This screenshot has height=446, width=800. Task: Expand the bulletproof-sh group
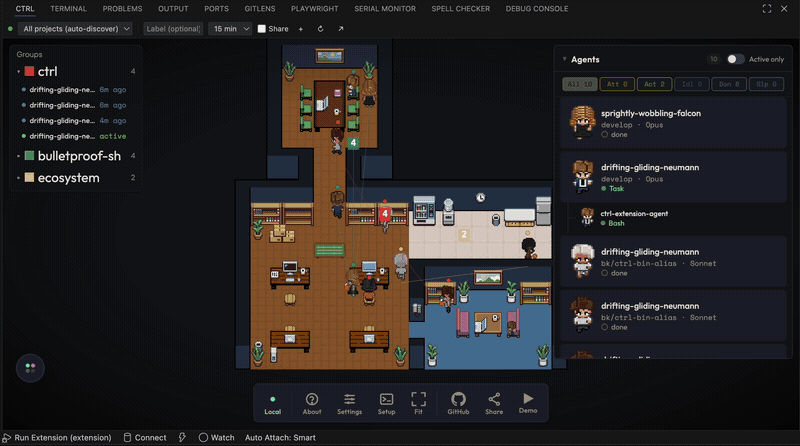[18, 156]
